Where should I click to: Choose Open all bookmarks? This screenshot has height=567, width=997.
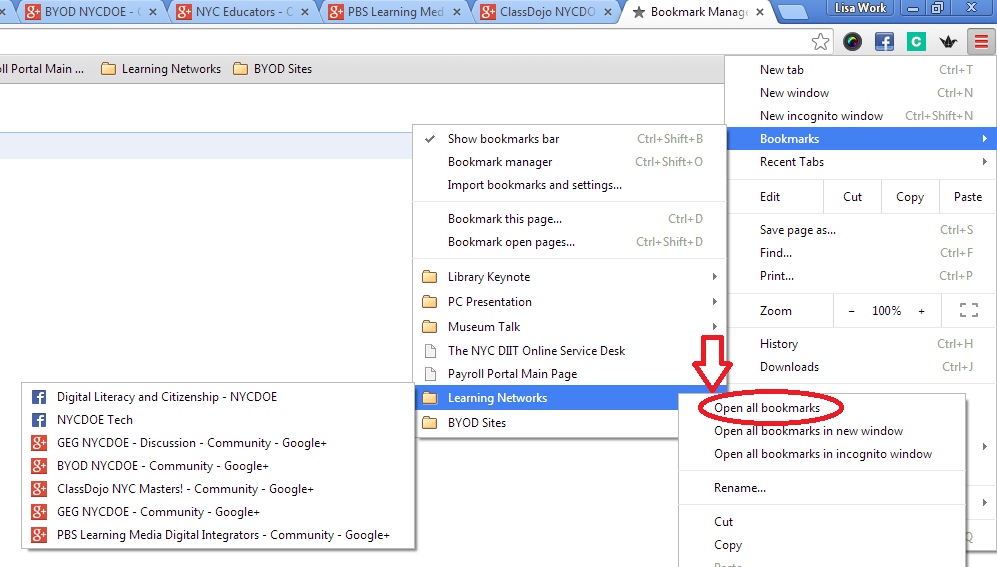coord(822,408)
